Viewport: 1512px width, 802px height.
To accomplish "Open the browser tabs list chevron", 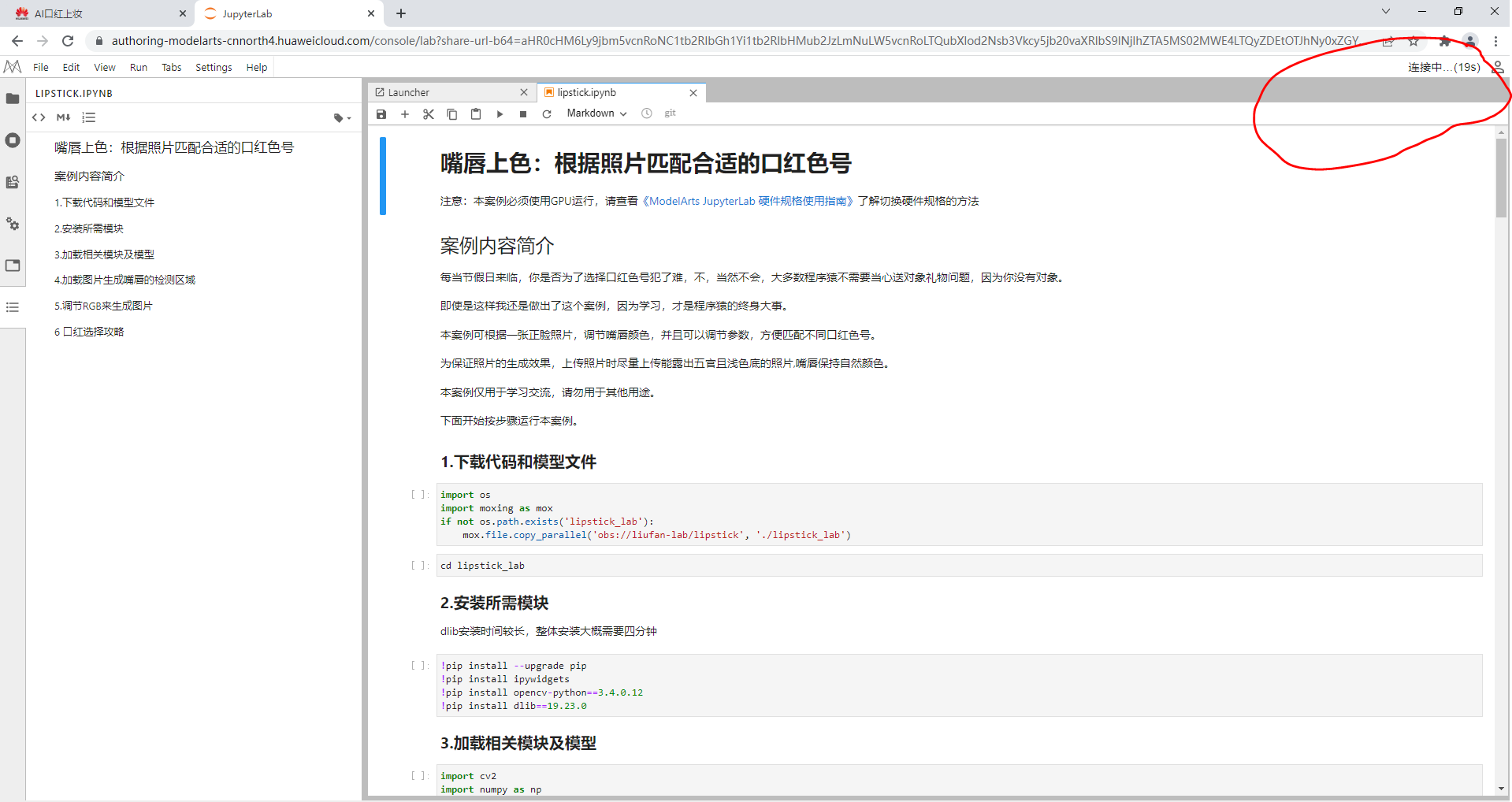I will click(1385, 12).
